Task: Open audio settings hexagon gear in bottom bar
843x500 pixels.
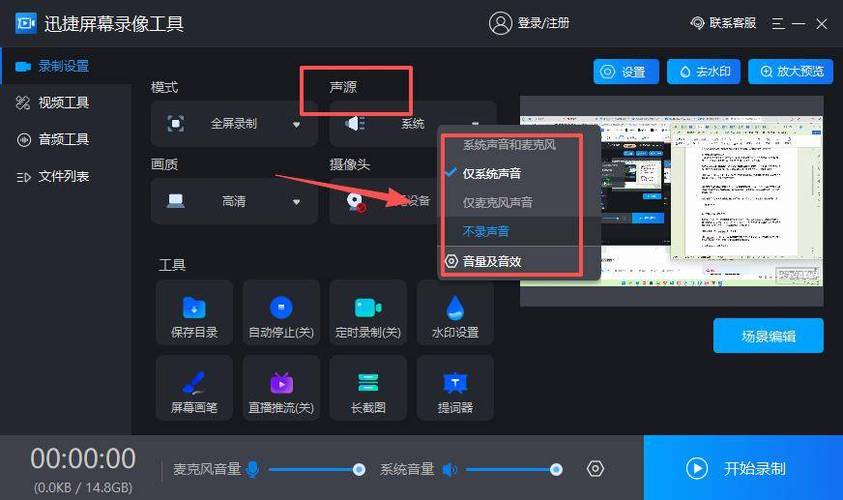Action: (595, 469)
